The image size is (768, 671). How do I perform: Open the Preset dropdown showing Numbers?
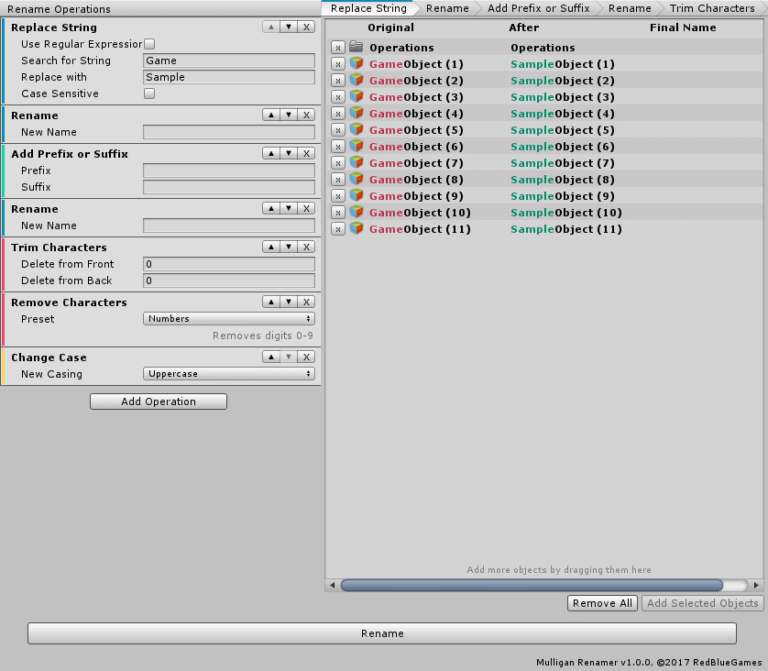tap(229, 319)
